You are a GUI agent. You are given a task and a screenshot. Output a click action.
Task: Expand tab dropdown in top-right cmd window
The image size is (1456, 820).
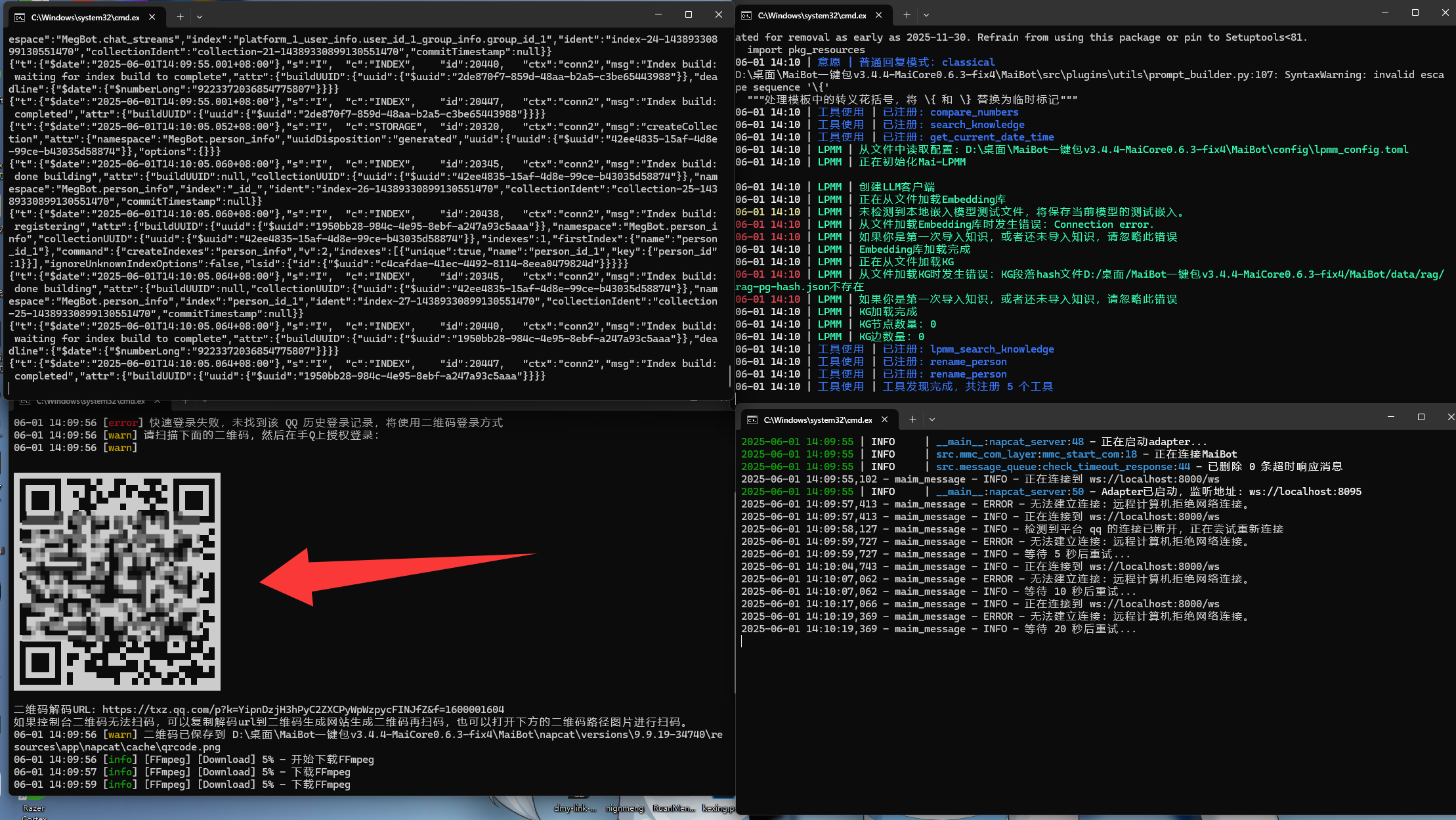pyautogui.click(x=926, y=15)
